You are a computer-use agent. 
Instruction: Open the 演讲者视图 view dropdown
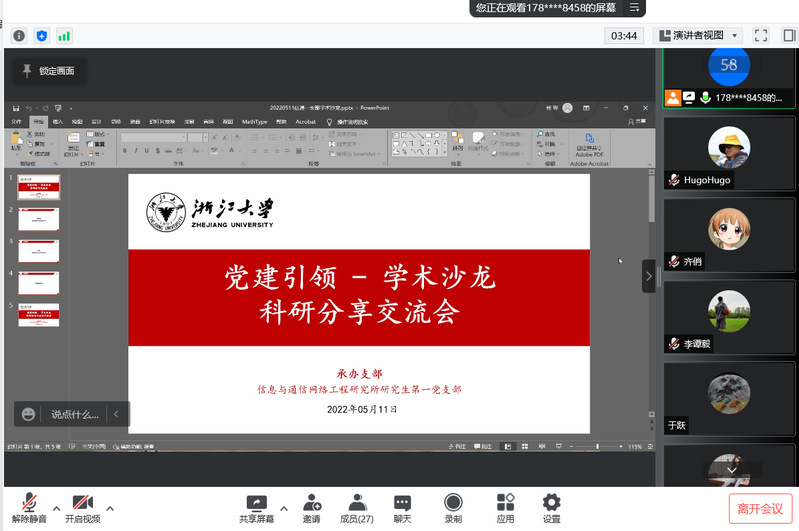pos(698,35)
